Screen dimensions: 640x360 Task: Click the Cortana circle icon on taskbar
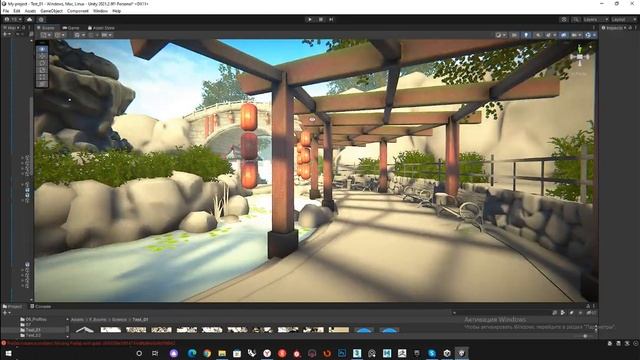click(x=139, y=353)
